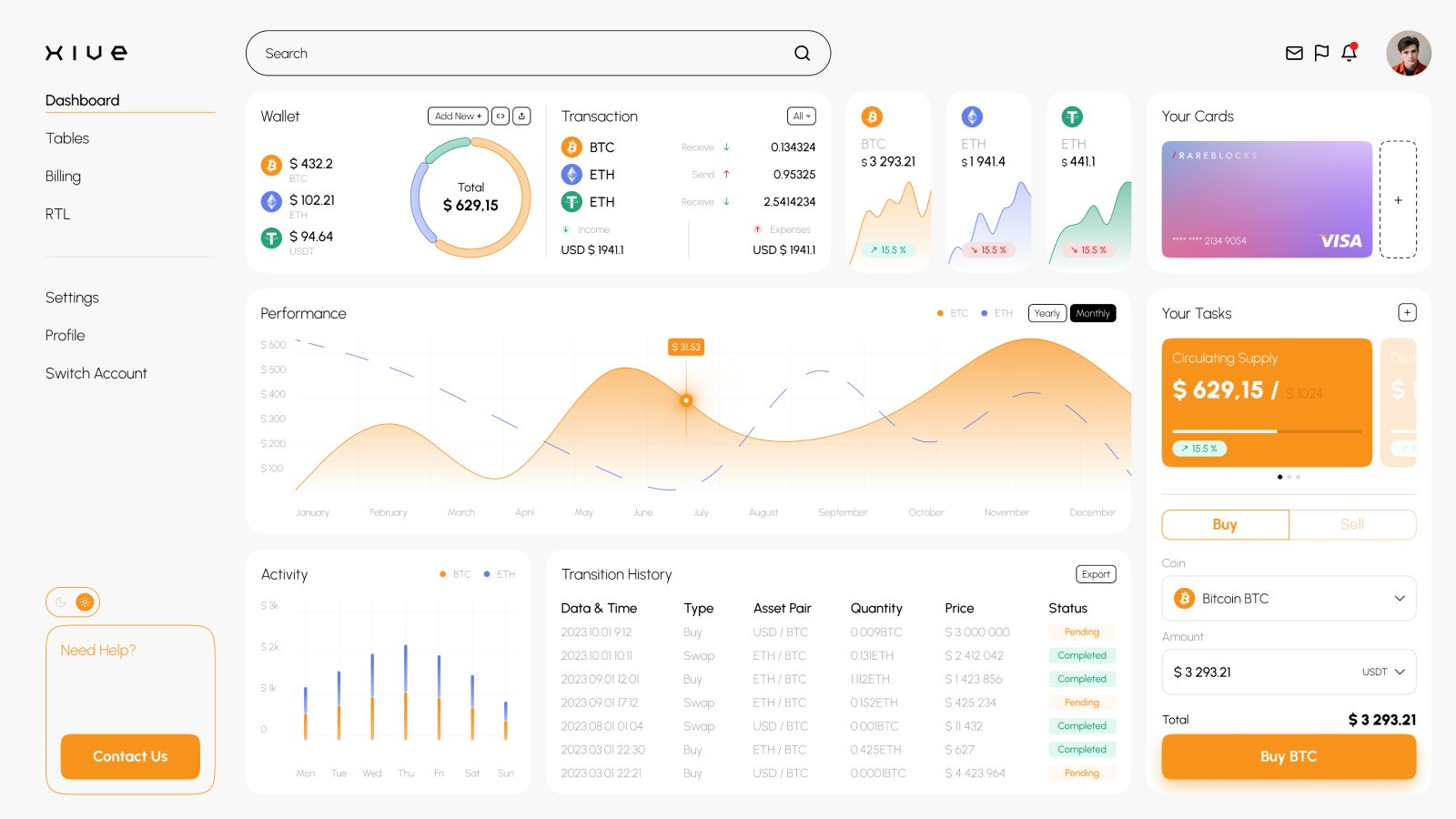Switch Performance chart to Yearly
Image resolution: width=1456 pixels, height=819 pixels.
pos(1047,313)
